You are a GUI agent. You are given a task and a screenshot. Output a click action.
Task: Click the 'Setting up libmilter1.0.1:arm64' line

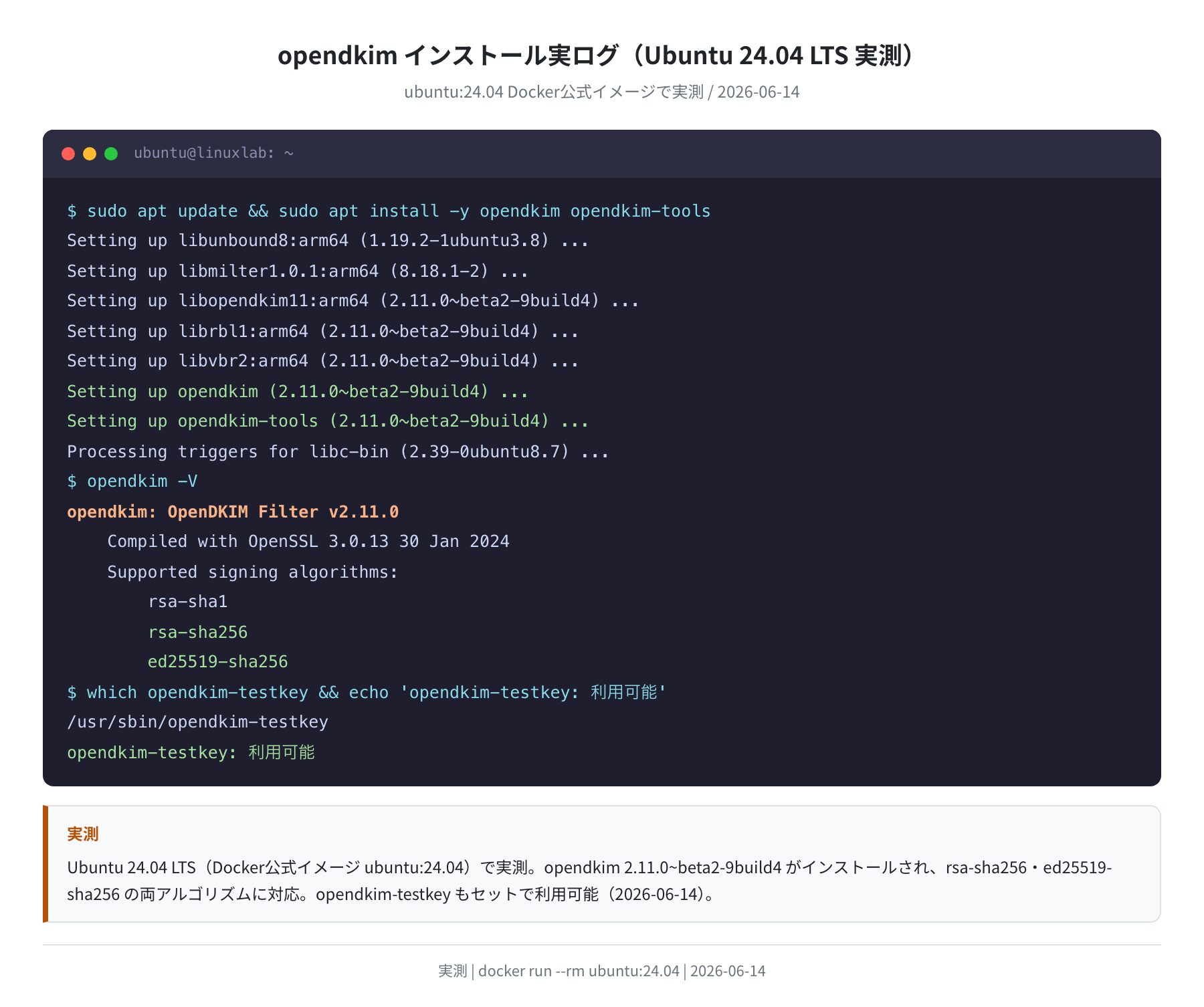[x=298, y=271]
